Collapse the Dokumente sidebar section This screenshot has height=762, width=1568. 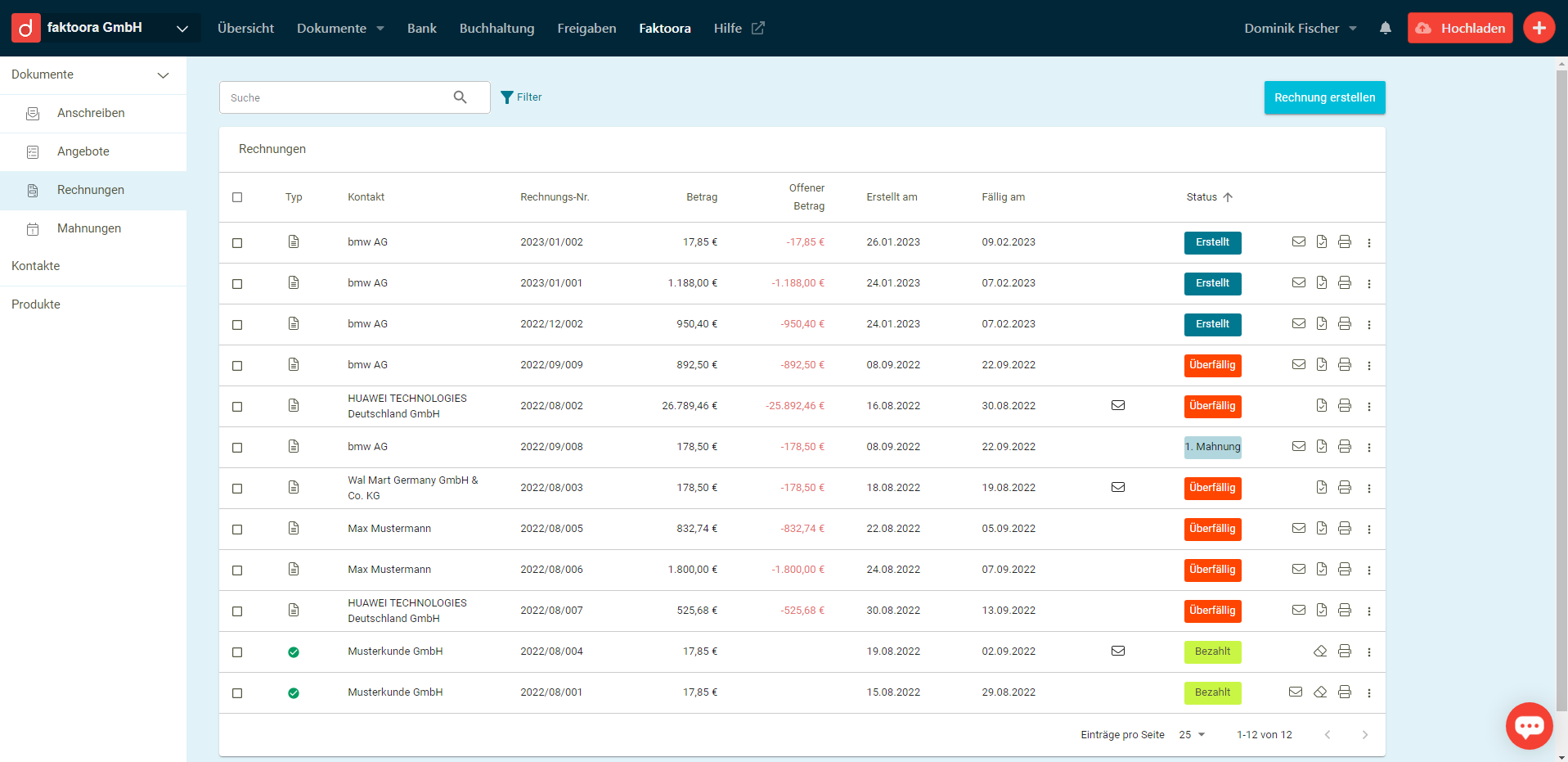point(163,75)
